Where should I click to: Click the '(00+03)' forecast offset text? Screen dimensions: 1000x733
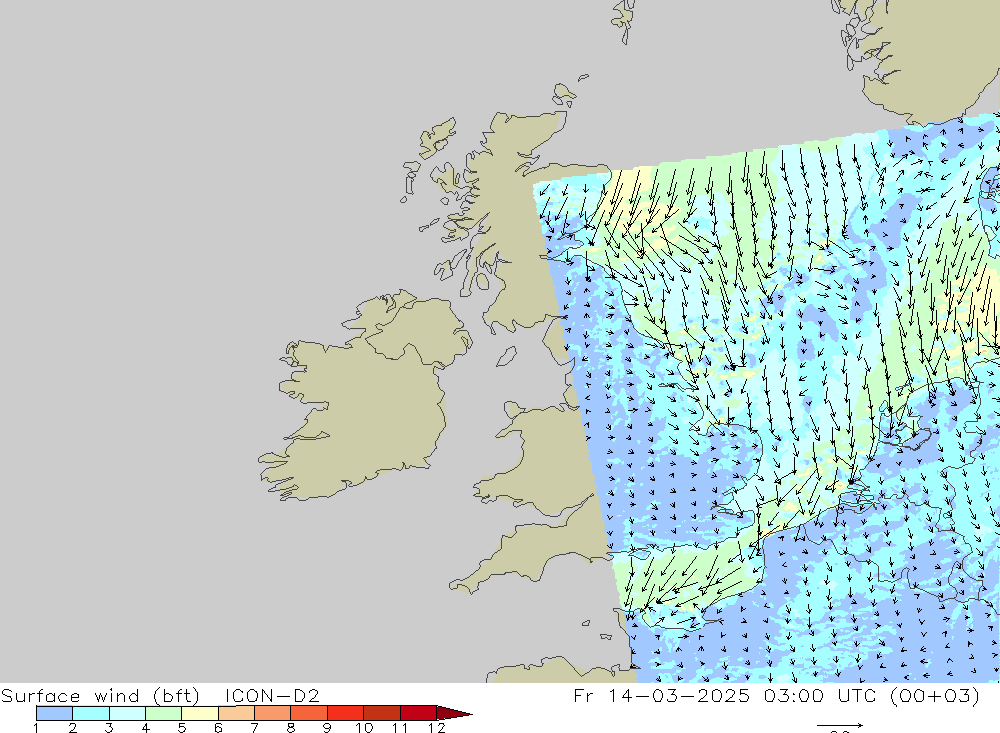(934, 695)
